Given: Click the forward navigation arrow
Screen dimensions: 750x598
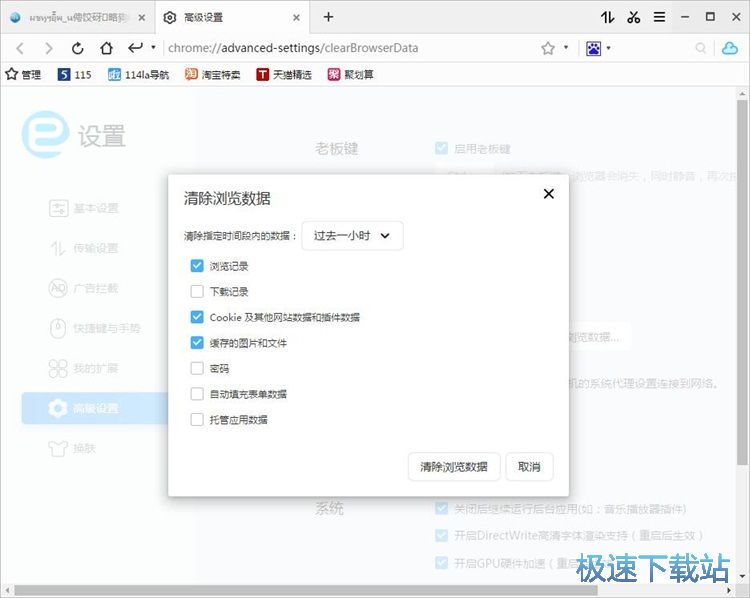Looking at the screenshot, I should (x=48, y=48).
